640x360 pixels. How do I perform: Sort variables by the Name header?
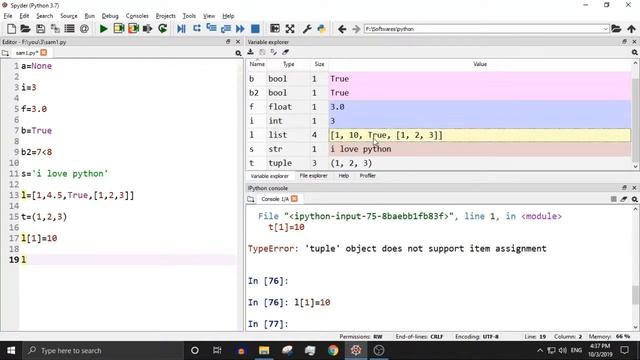pyautogui.click(x=257, y=64)
